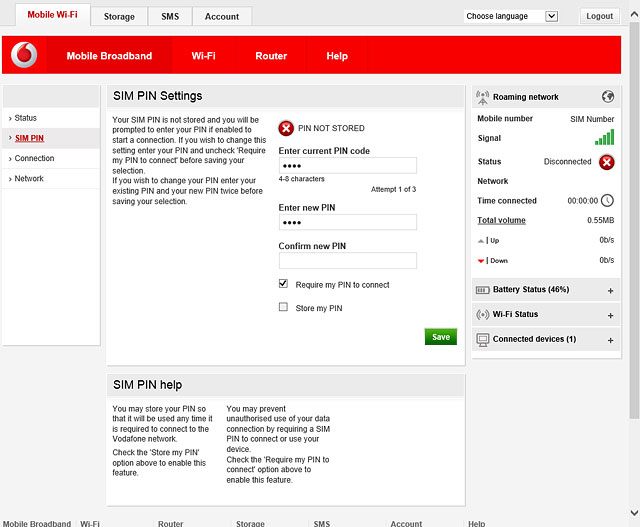
Task: Click the clock icon next to Time connected
Action: [607, 200]
